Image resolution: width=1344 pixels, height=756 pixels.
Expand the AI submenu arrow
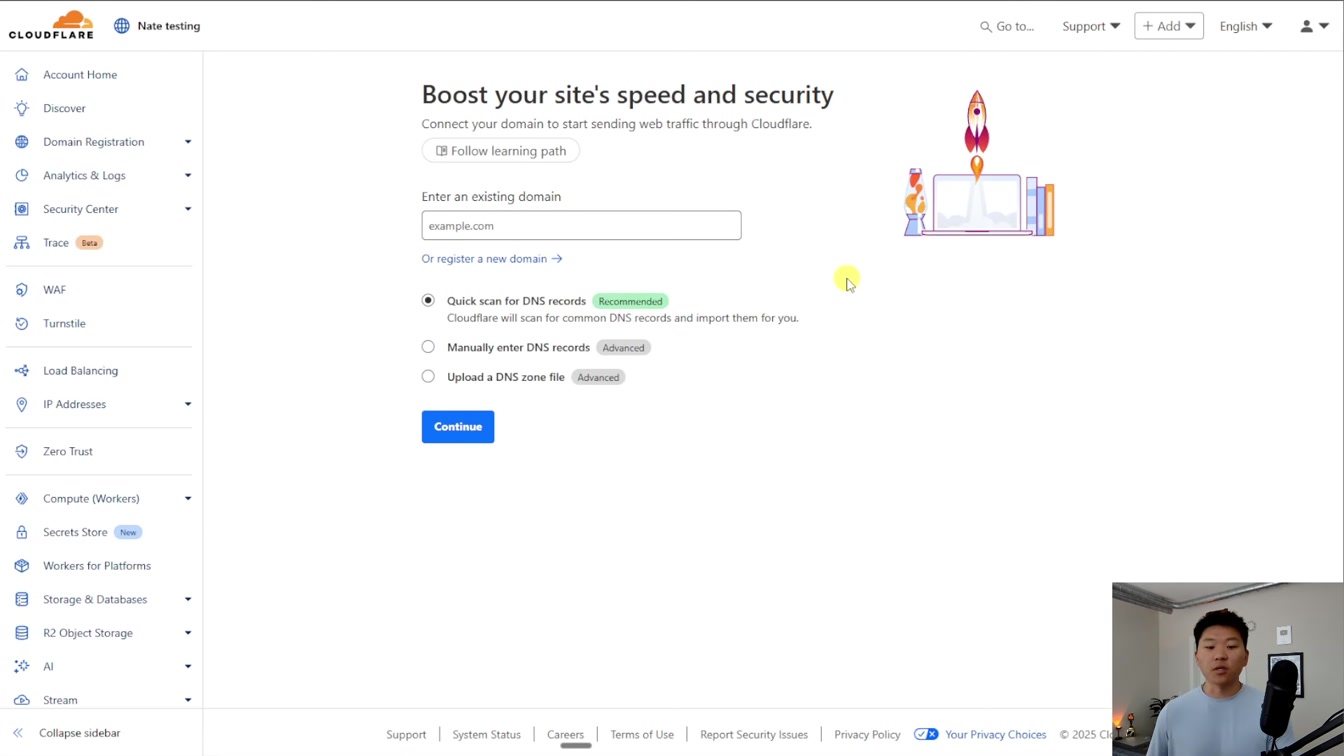pos(187,667)
